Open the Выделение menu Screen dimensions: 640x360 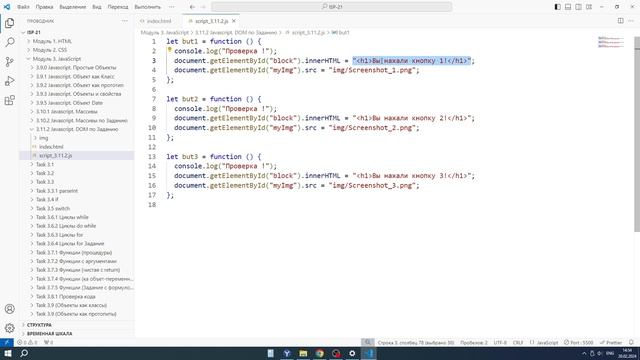click(73, 7)
